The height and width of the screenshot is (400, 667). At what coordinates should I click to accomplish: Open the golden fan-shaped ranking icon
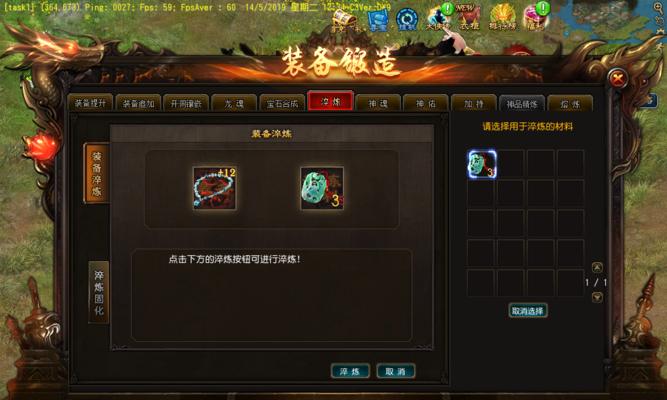click(503, 18)
